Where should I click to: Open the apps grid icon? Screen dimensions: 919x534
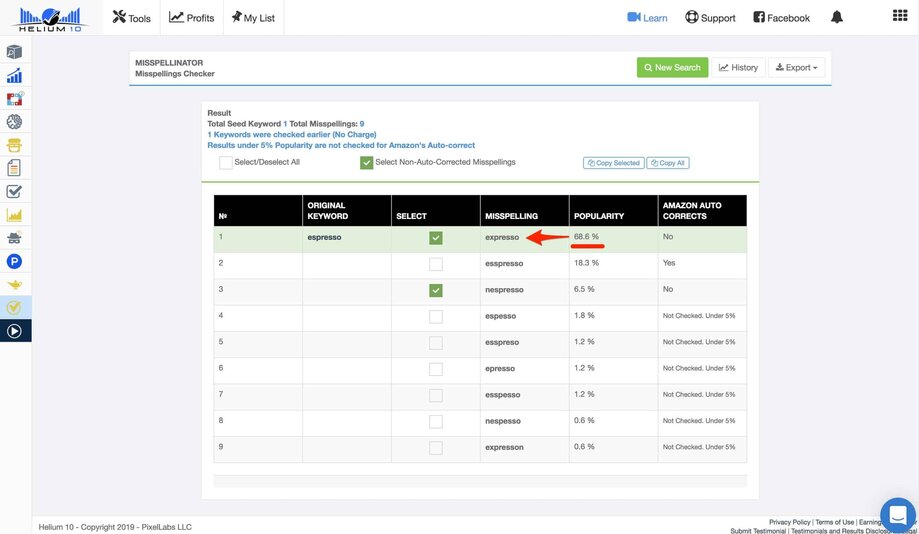click(900, 16)
